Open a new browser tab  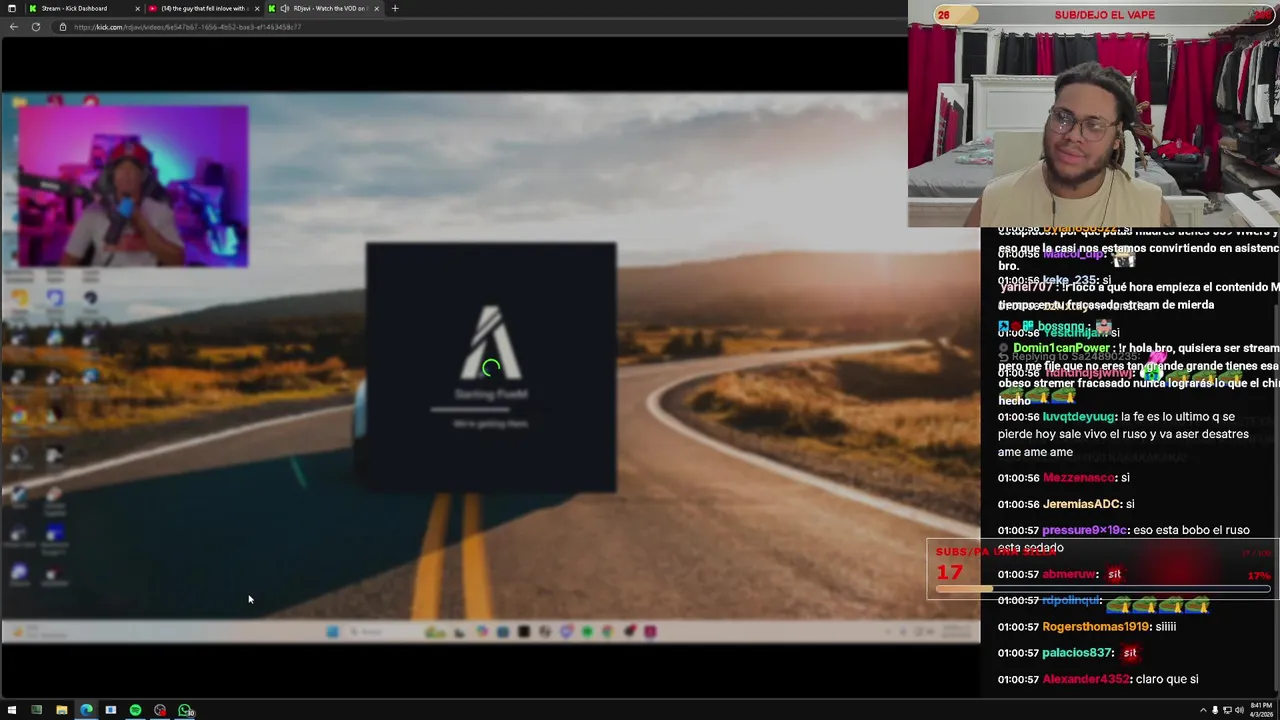(395, 8)
